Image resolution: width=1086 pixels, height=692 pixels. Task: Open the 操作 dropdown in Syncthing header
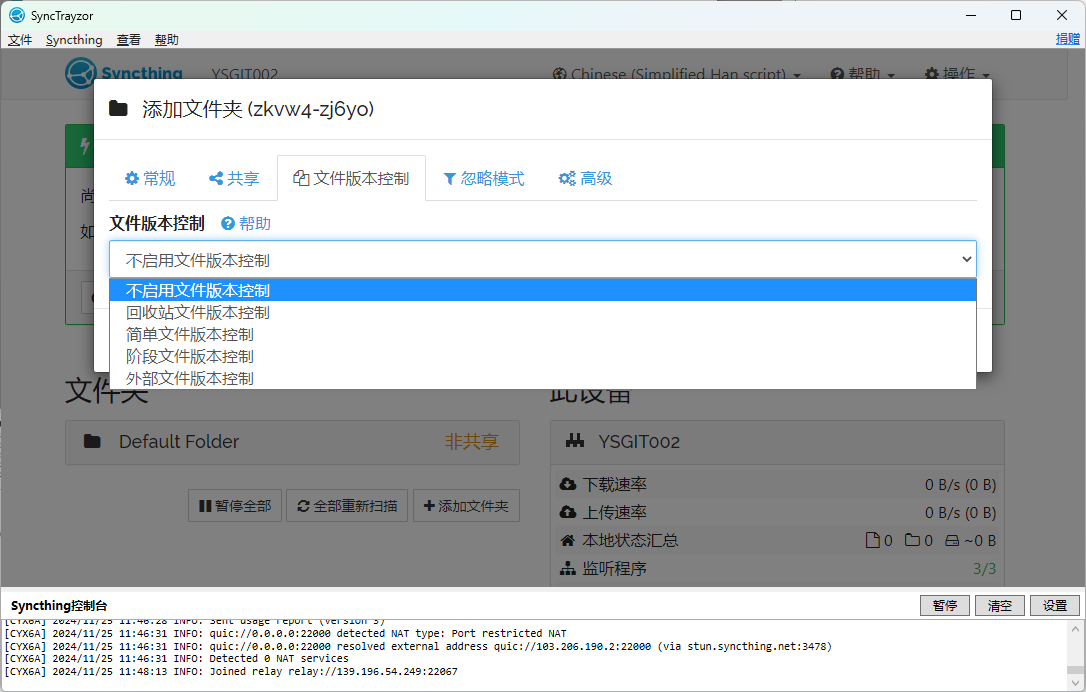tap(958, 73)
